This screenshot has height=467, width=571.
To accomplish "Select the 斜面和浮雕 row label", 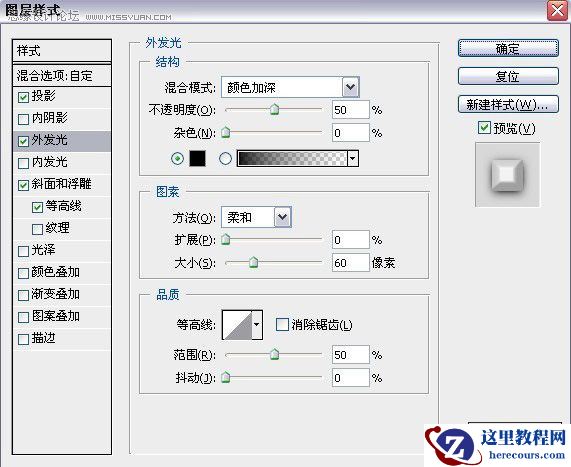I will (x=61, y=184).
